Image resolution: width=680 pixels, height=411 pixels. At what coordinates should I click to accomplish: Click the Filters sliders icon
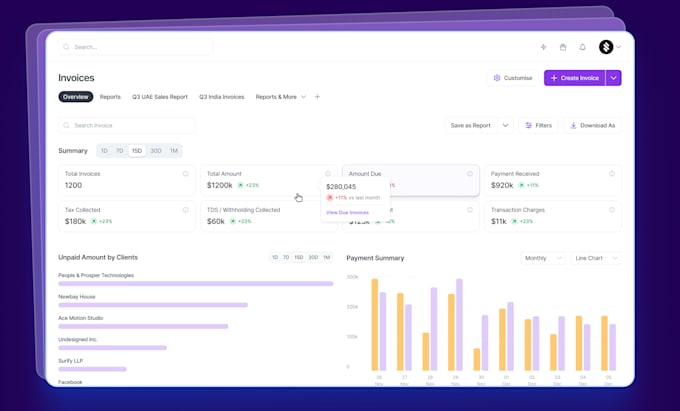pos(528,125)
